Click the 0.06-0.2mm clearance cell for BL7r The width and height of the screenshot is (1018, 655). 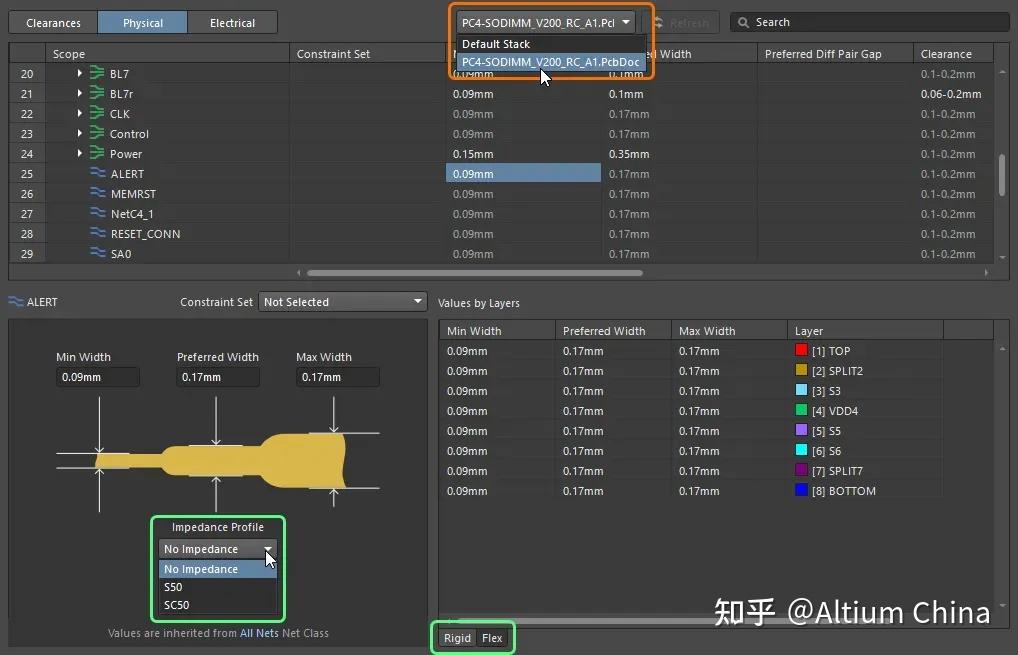(951, 94)
